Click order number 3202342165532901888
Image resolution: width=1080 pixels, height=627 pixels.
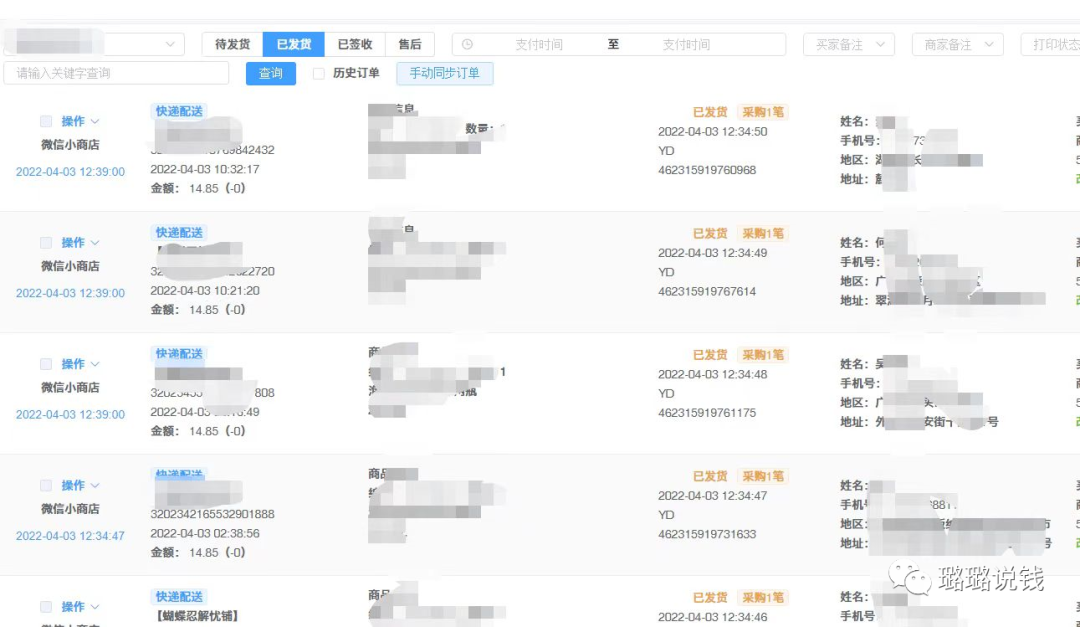[212, 514]
